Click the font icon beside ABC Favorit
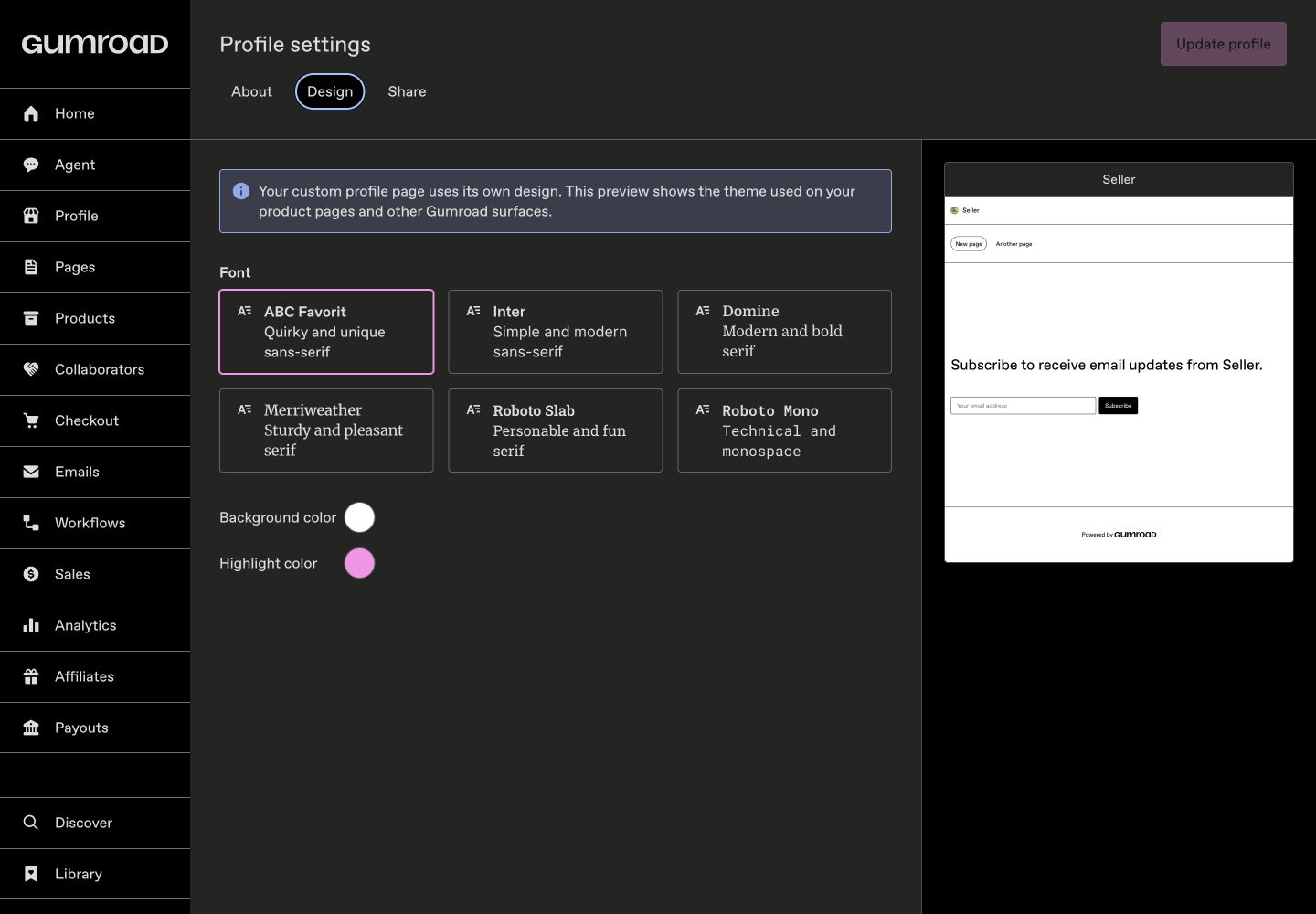1316x914 pixels. (245, 311)
